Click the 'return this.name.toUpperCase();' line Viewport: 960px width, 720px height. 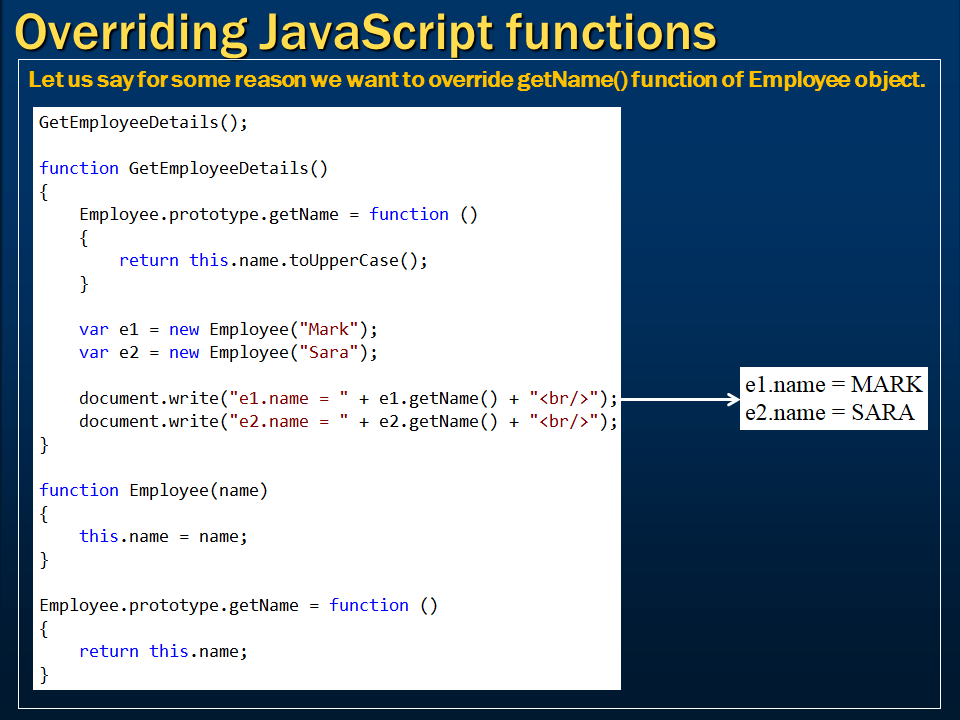point(273,260)
